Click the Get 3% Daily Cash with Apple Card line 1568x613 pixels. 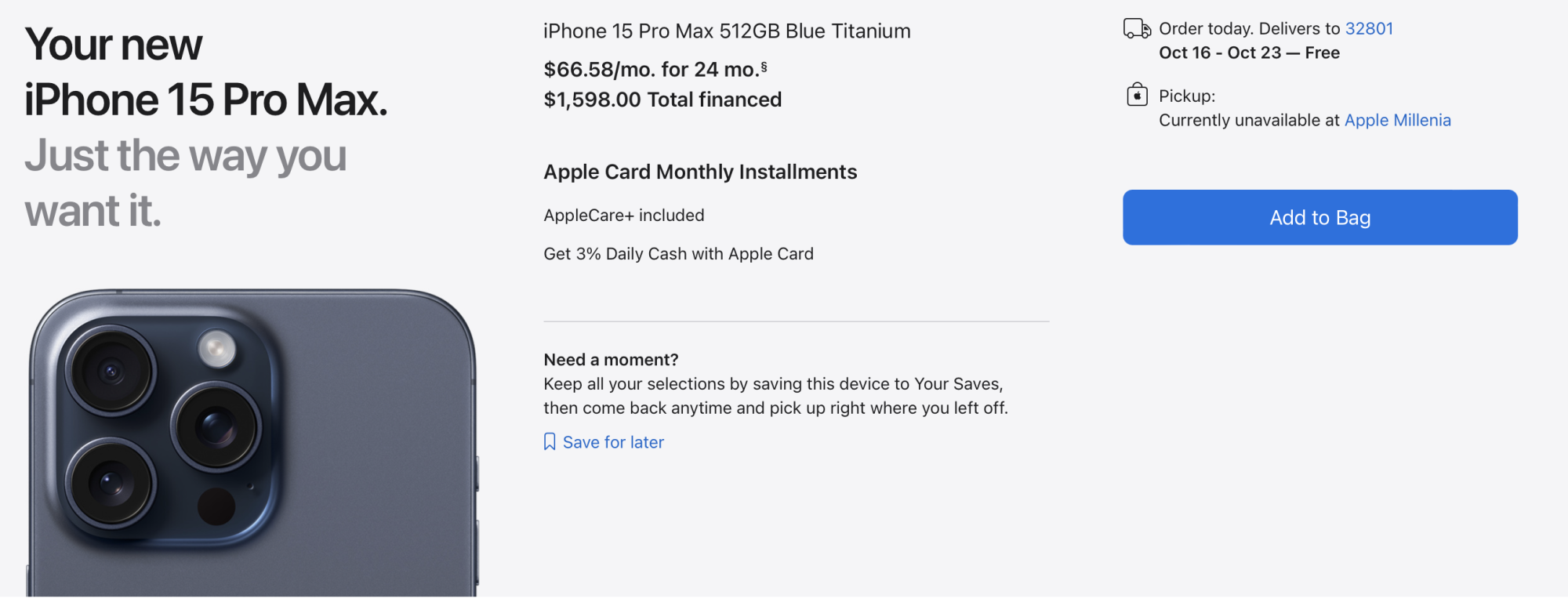(678, 254)
